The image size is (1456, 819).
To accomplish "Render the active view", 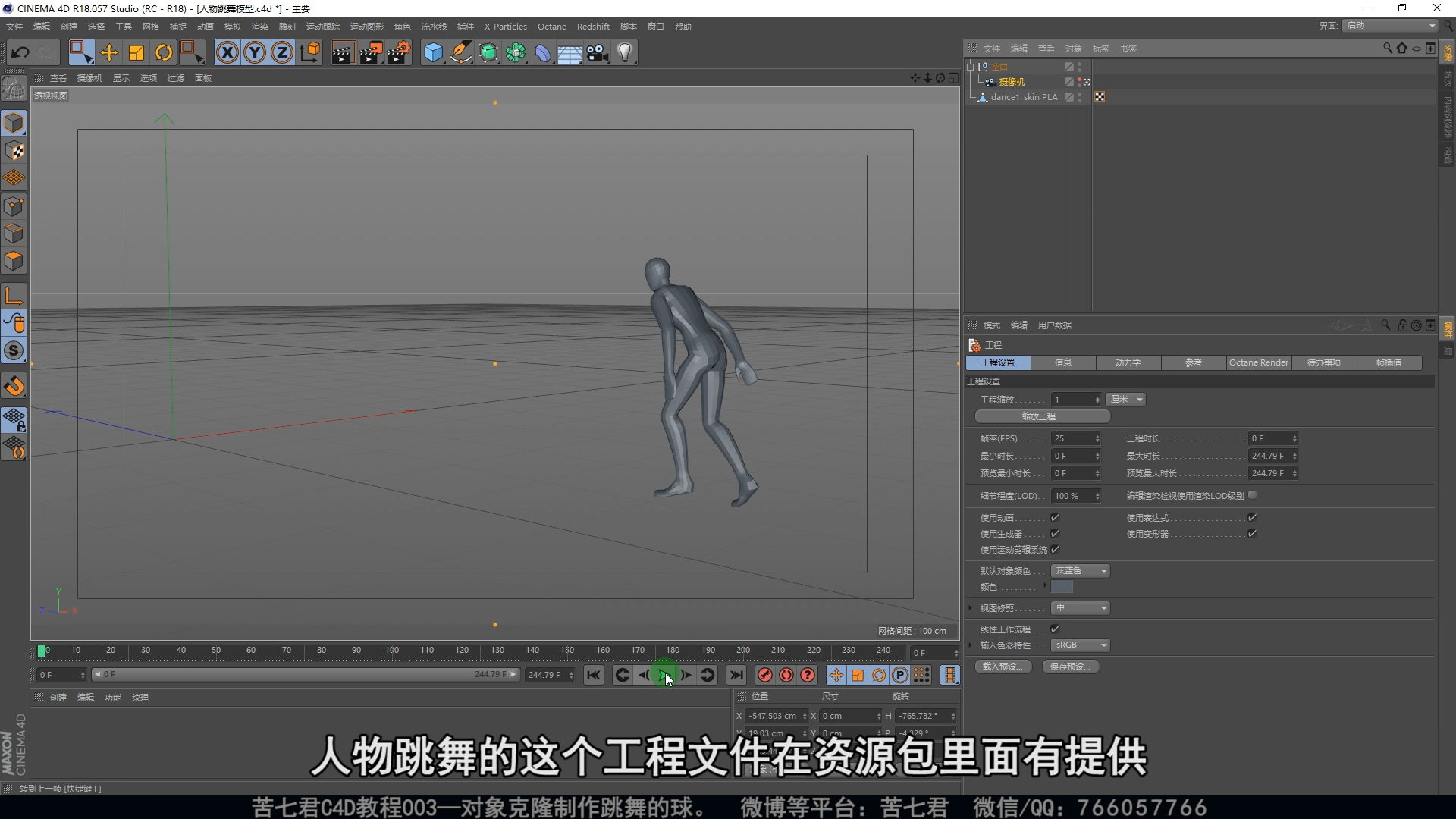I will 343,52.
